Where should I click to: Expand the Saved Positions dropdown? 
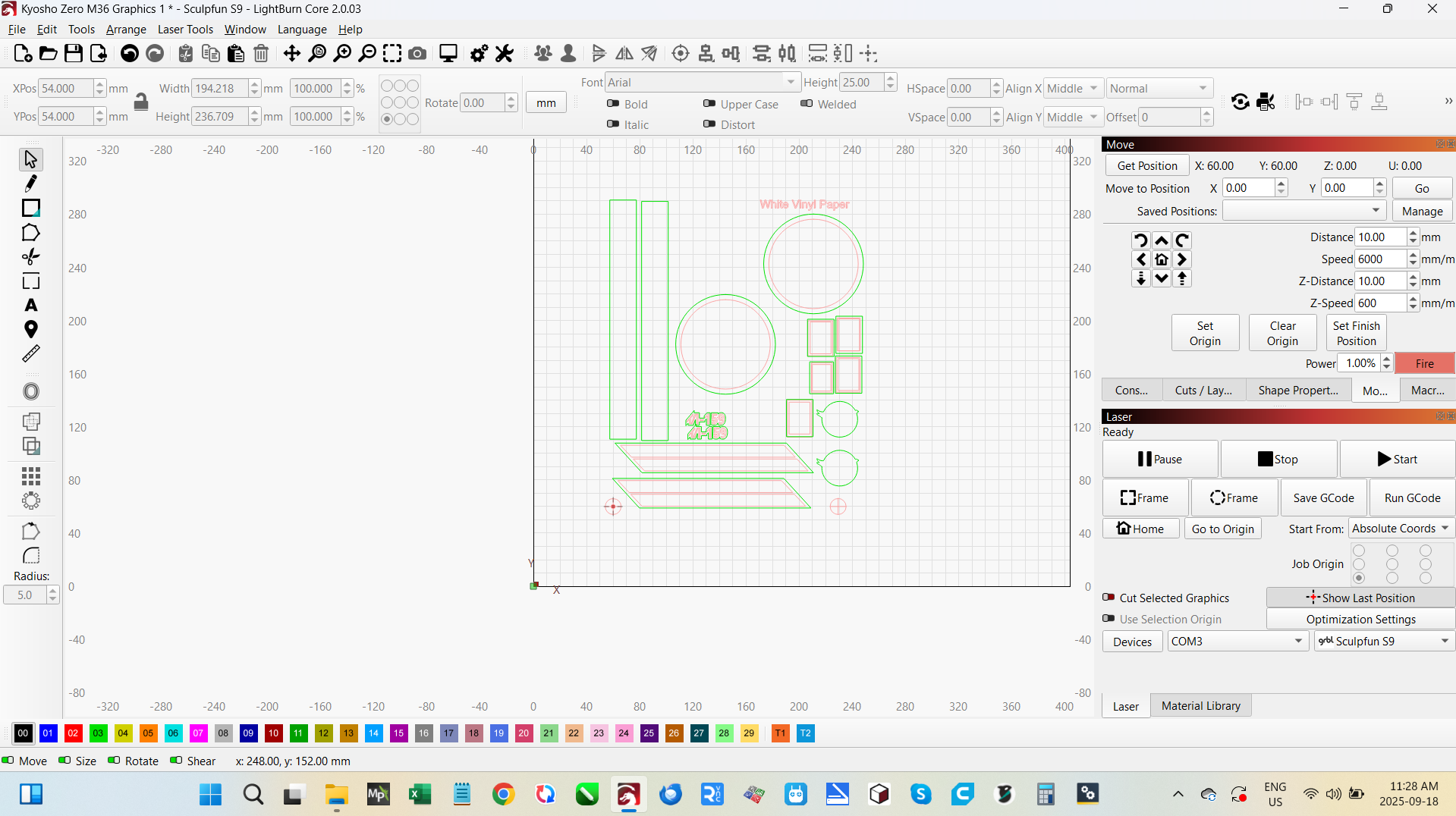(x=1303, y=211)
